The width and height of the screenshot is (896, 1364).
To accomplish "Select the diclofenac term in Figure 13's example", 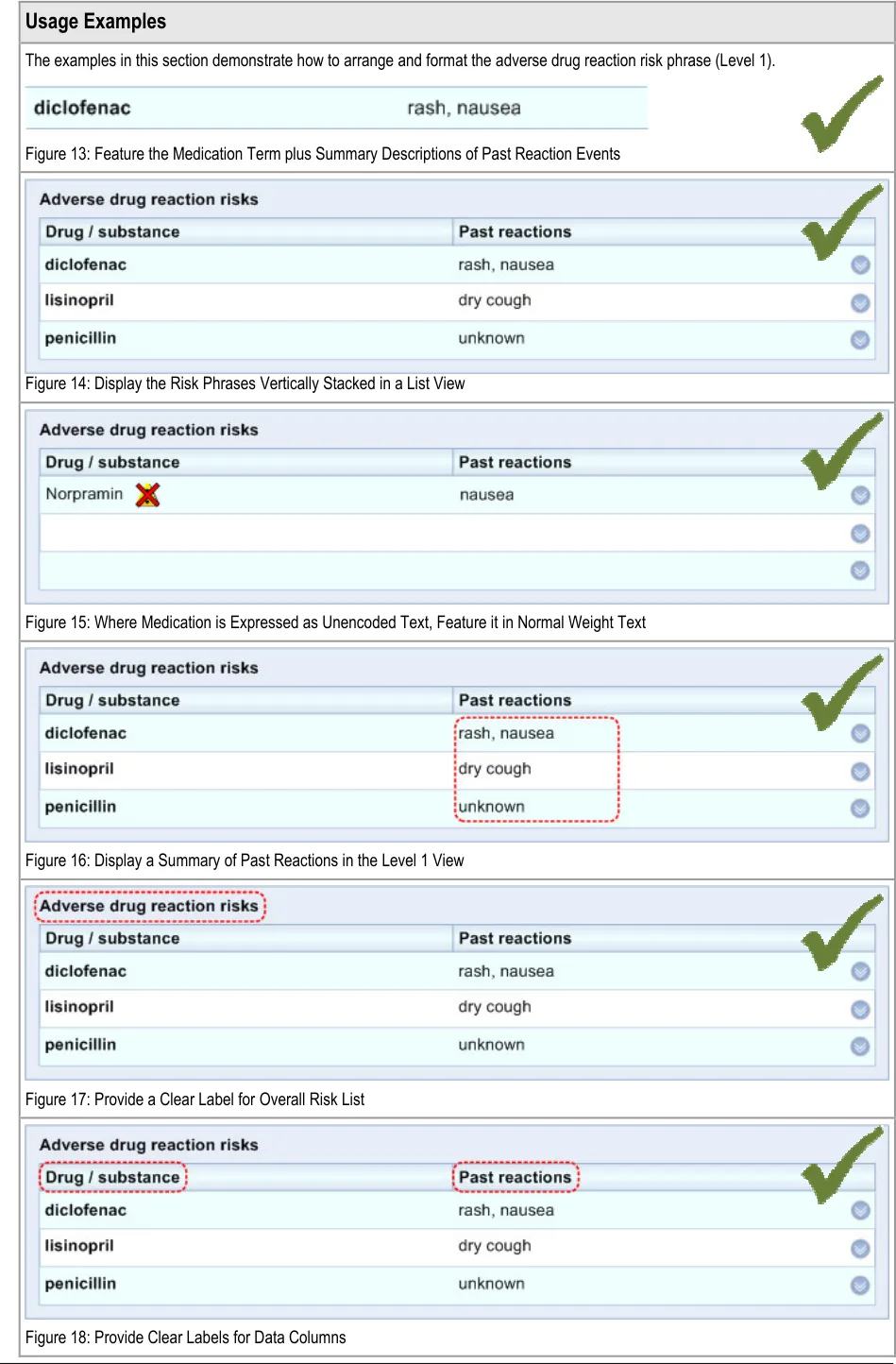I will pyautogui.click(x=82, y=108).
